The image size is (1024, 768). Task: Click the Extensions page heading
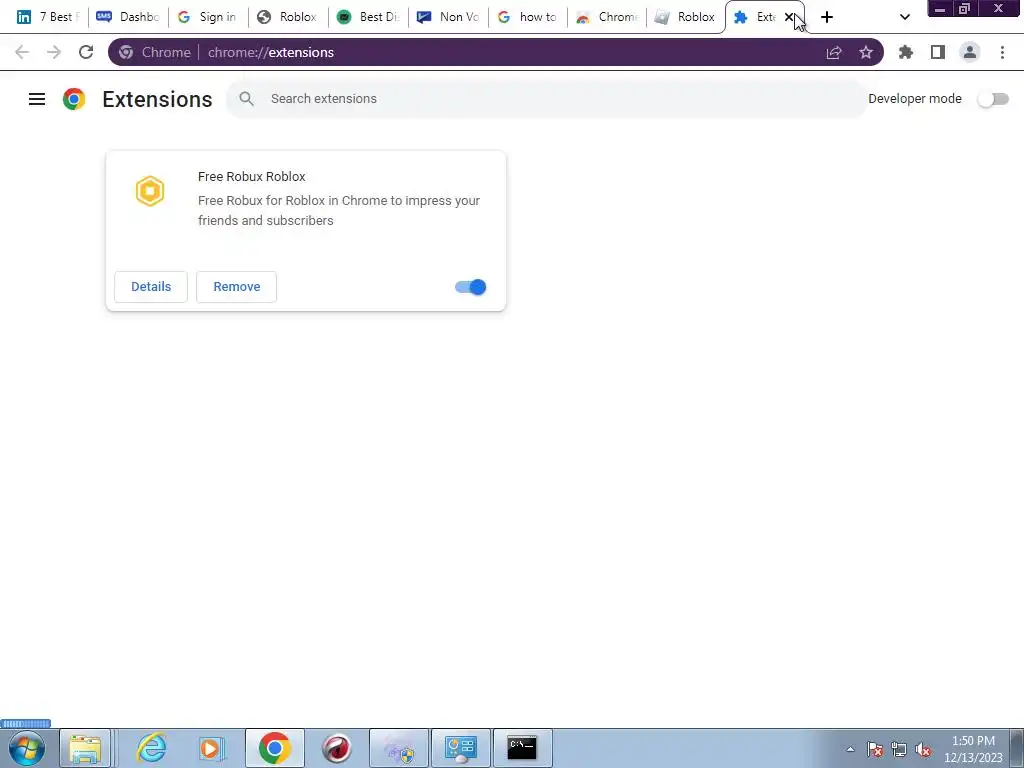pos(157,99)
